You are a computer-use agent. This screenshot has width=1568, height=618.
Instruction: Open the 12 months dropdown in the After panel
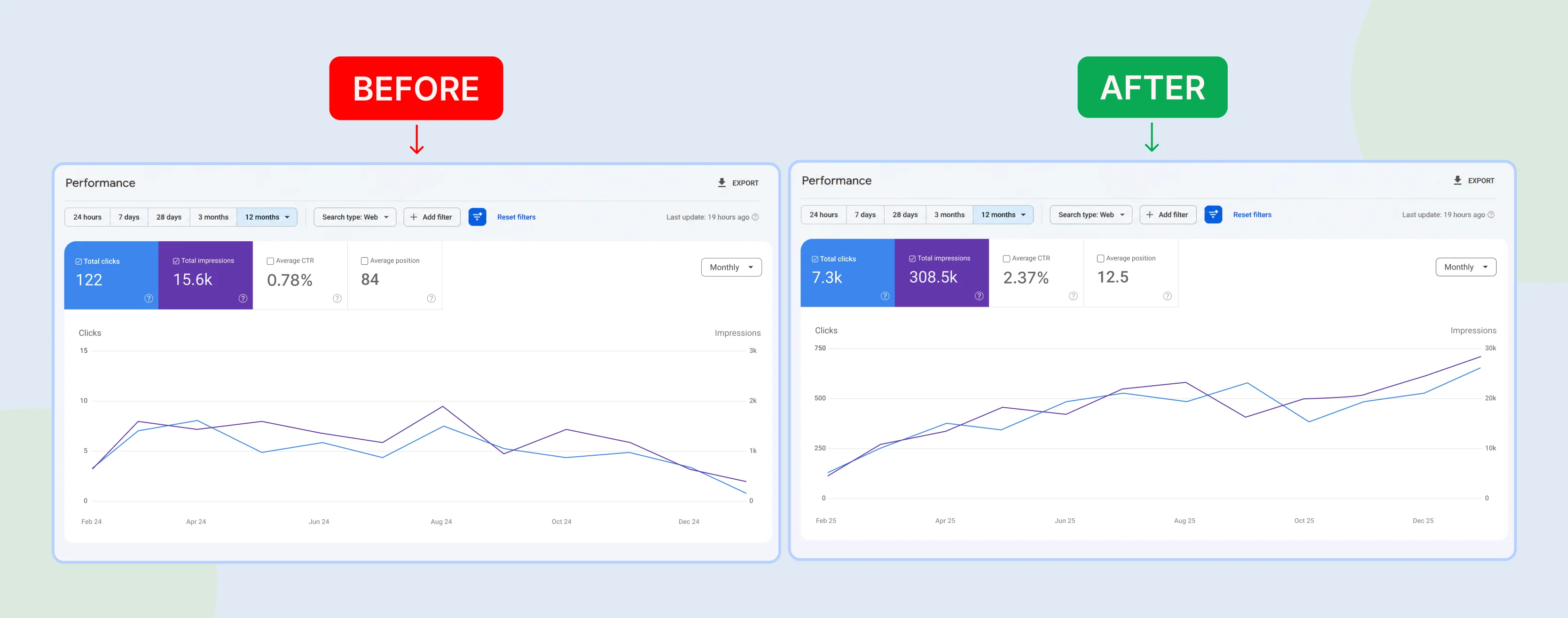1003,214
